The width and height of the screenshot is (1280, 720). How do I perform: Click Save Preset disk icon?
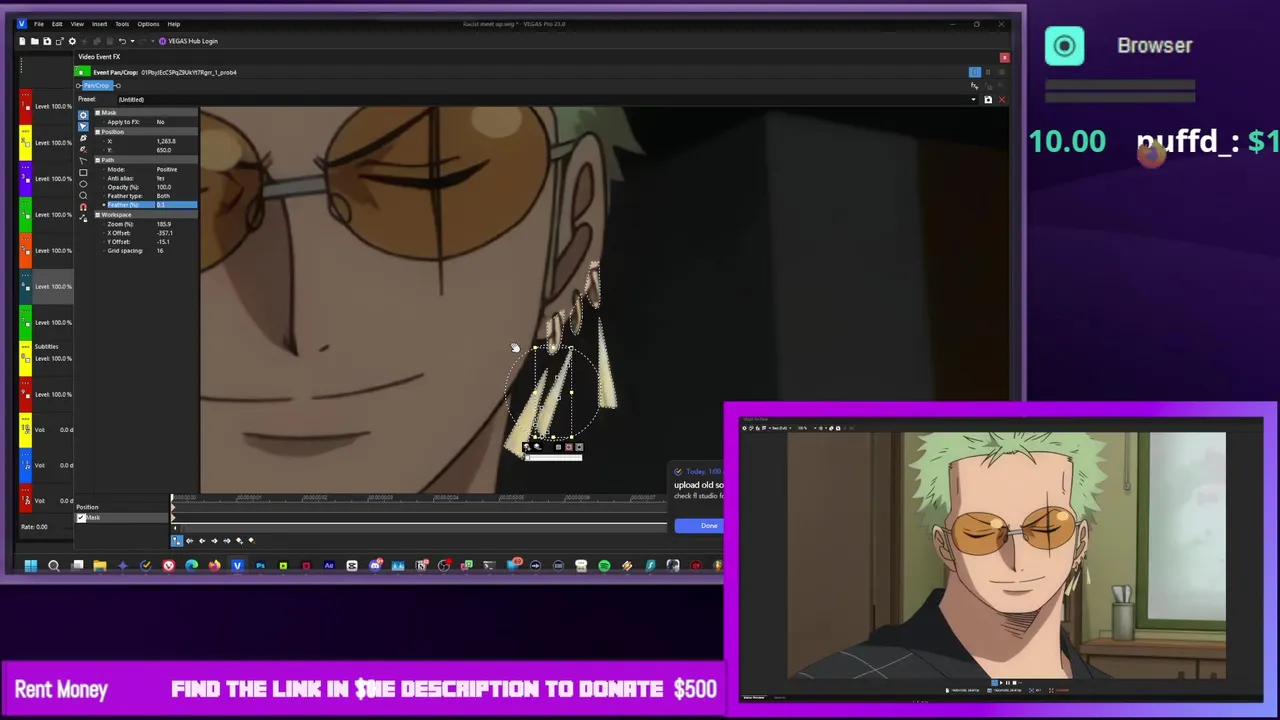pos(988,100)
